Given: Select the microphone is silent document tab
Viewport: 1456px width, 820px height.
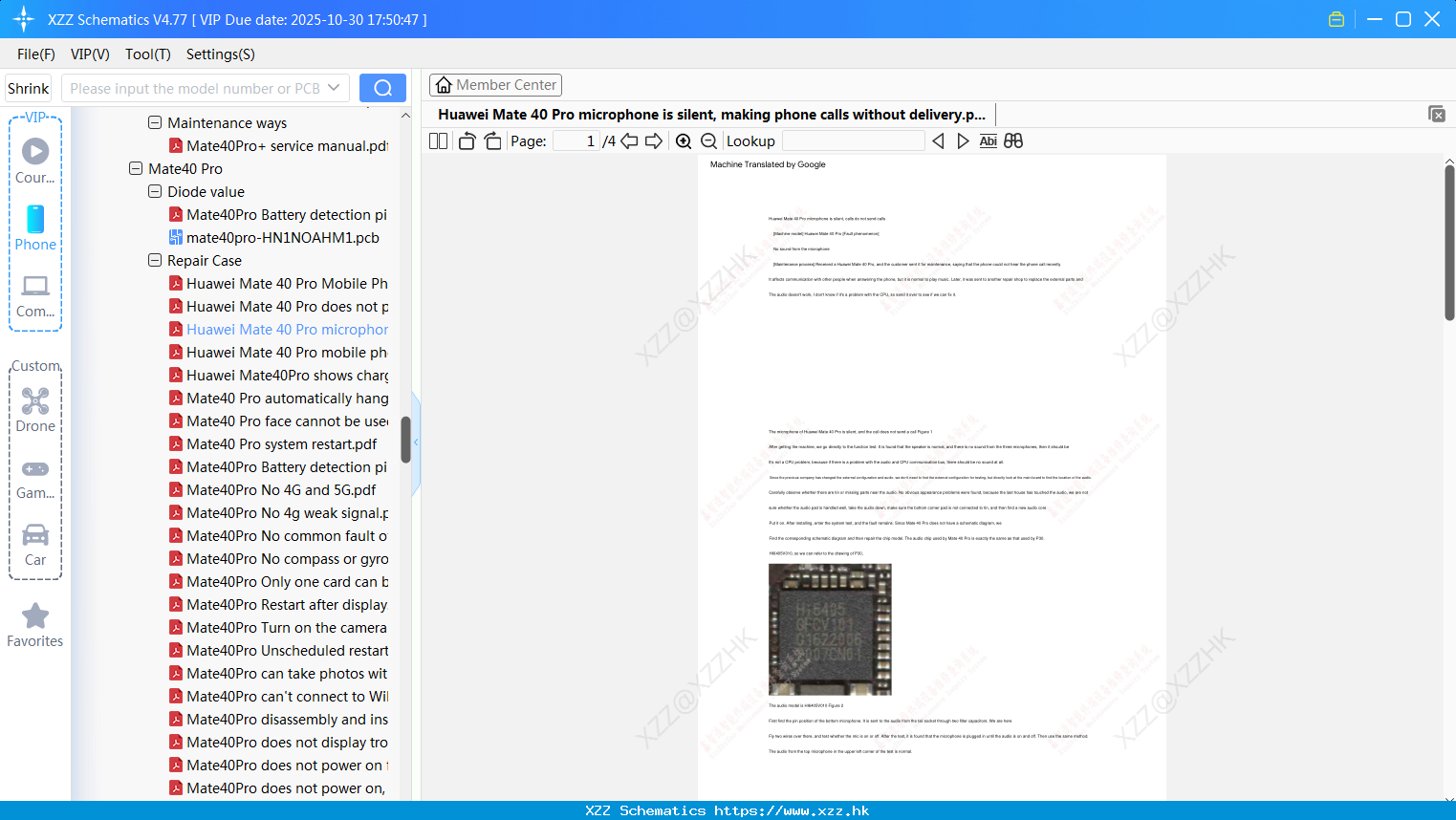Looking at the screenshot, I should [x=711, y=115].
